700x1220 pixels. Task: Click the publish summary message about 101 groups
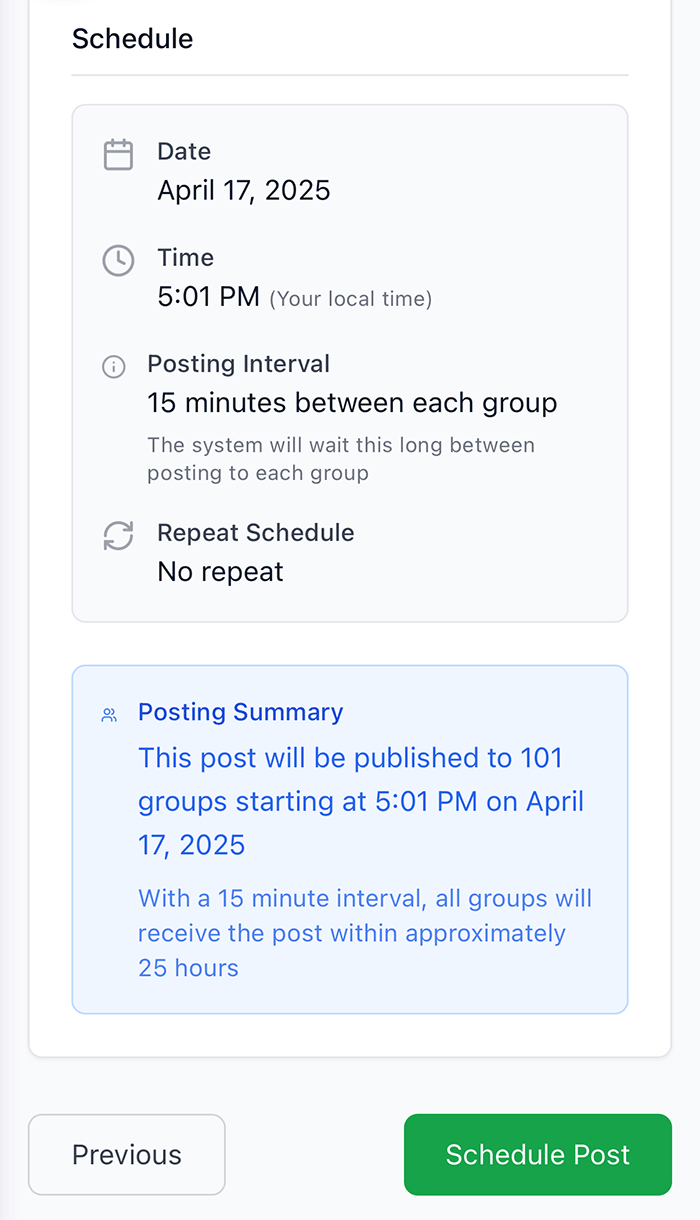click(x=360, y=800)
